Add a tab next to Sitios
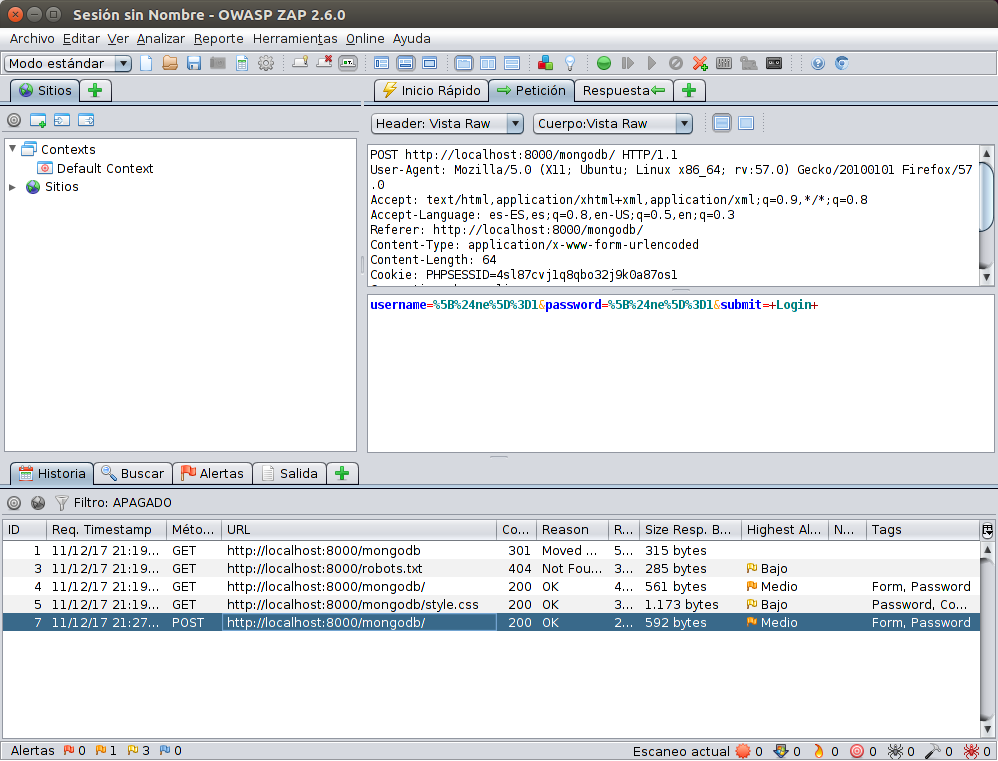 95,90
